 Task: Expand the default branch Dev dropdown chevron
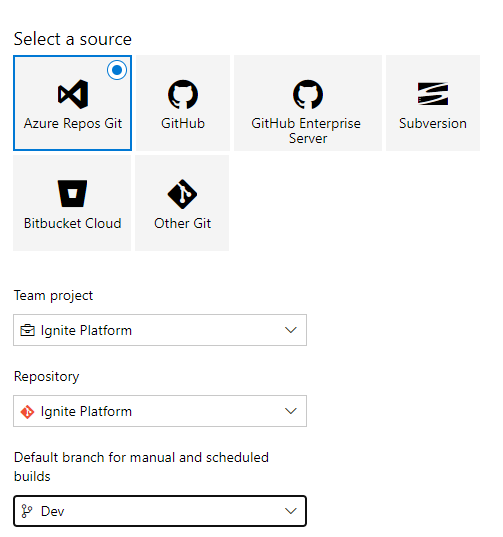pyautogui.click(x=291, y=511)
